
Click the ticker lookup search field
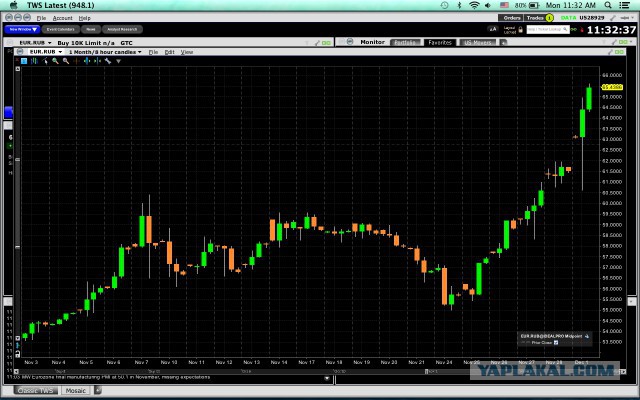click(x=547, y=29)
